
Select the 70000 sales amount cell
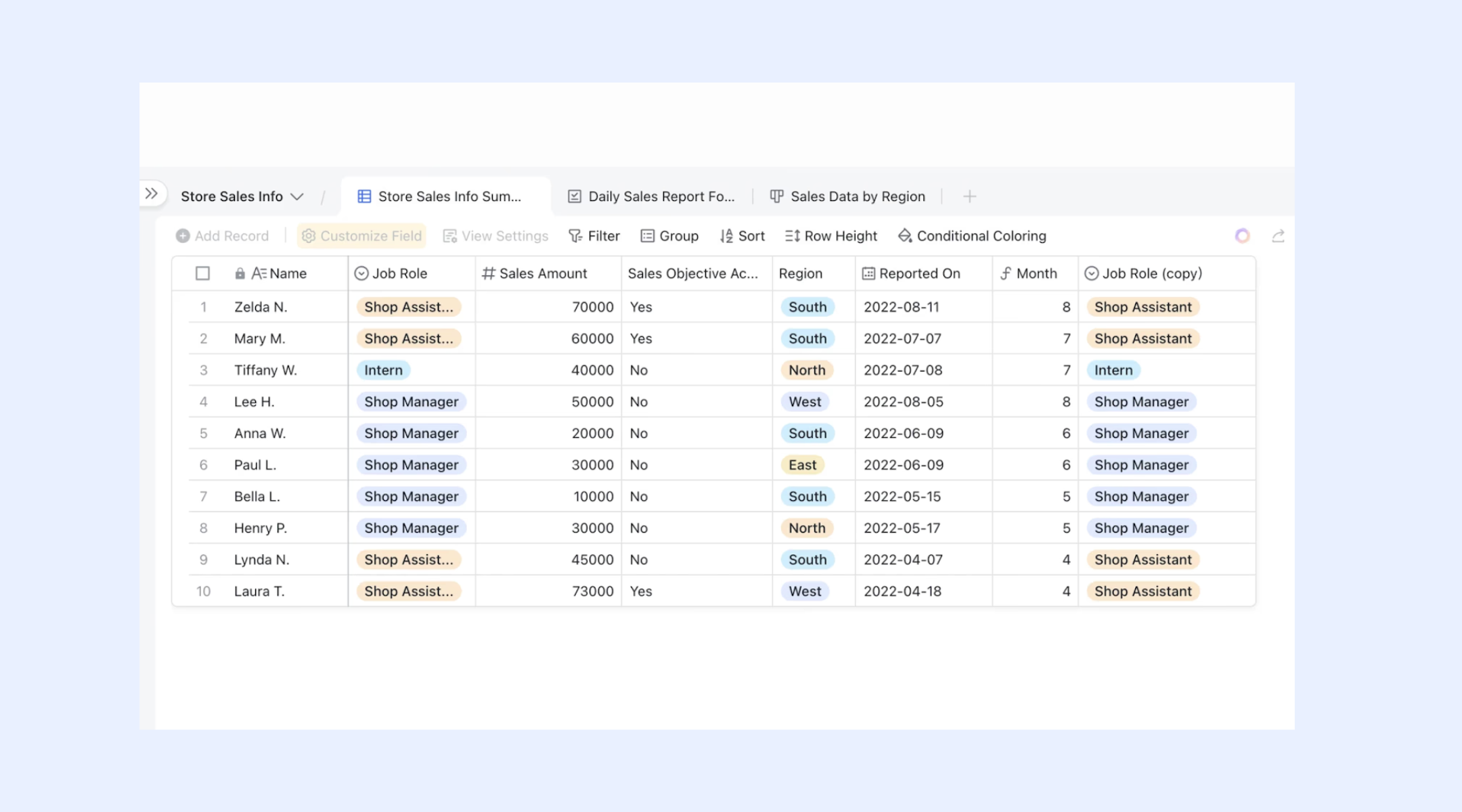click(548, 307)
